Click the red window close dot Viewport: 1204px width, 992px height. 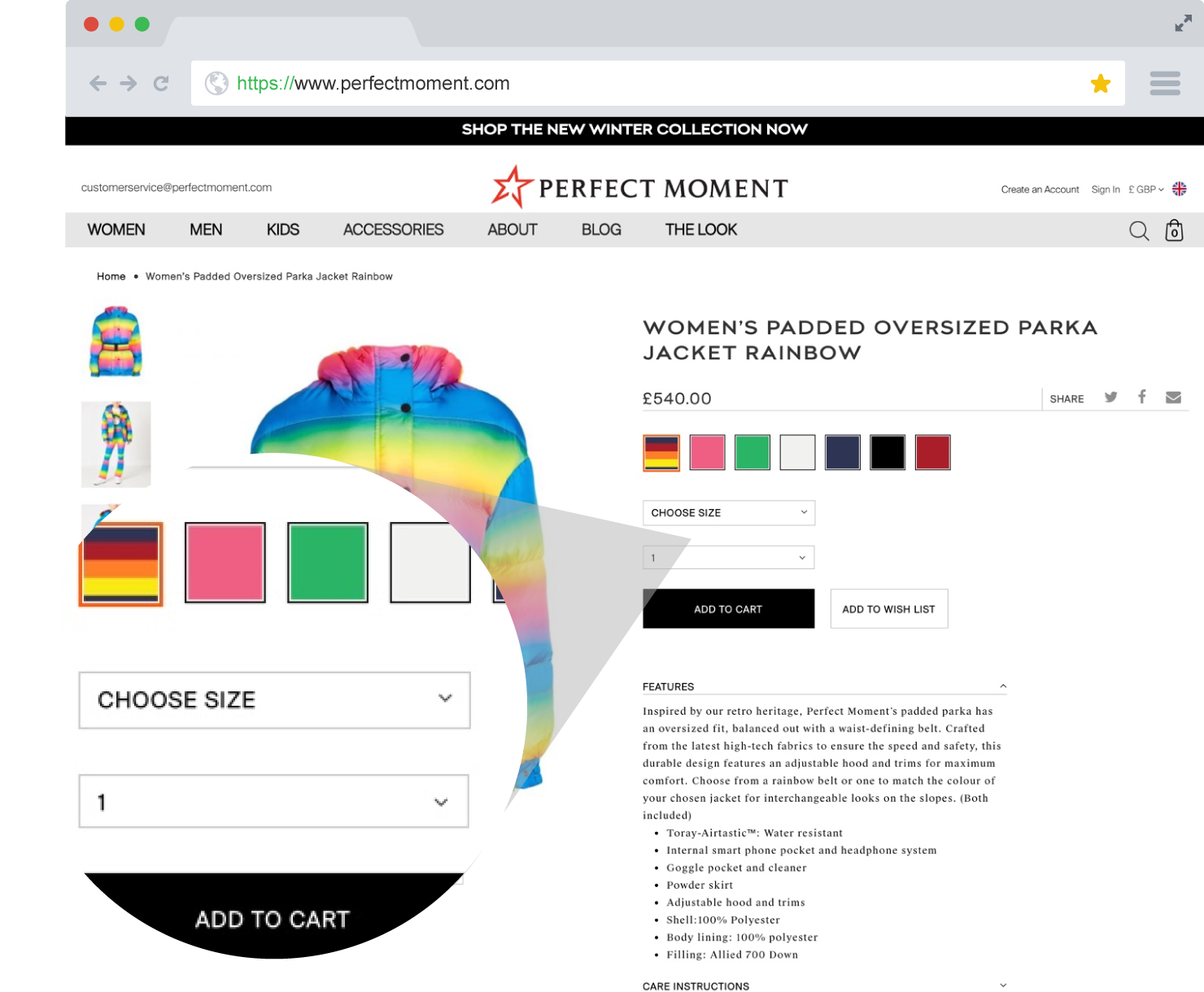(91, 24)
